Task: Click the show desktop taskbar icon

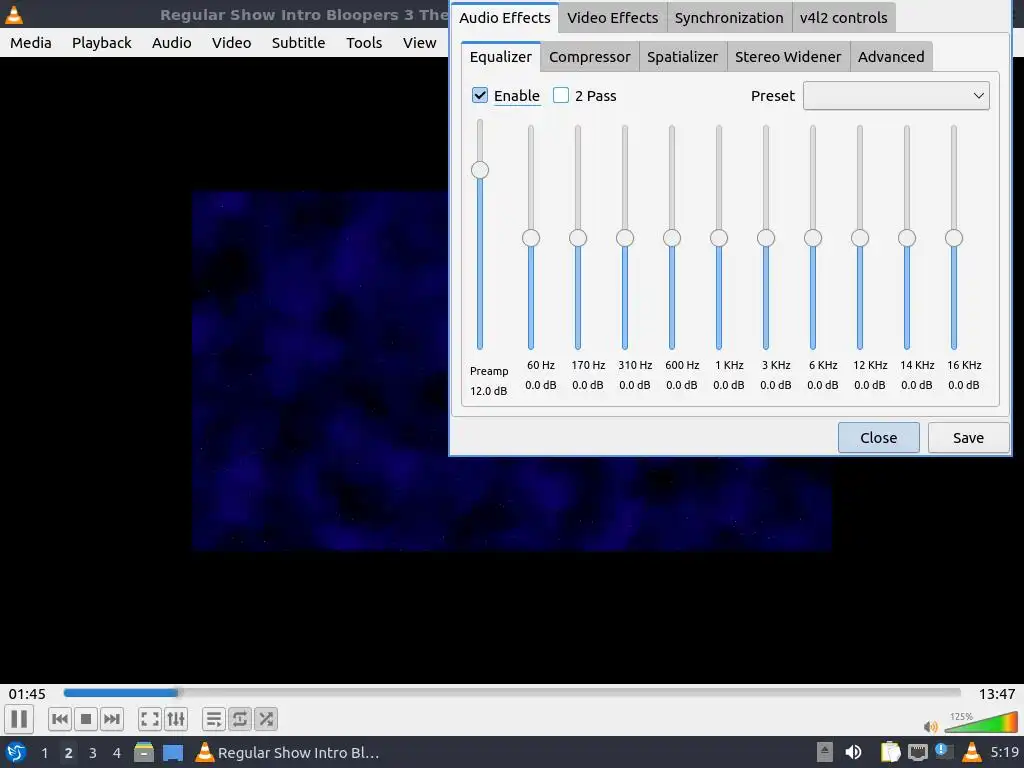Action: [x=173, y=752]
